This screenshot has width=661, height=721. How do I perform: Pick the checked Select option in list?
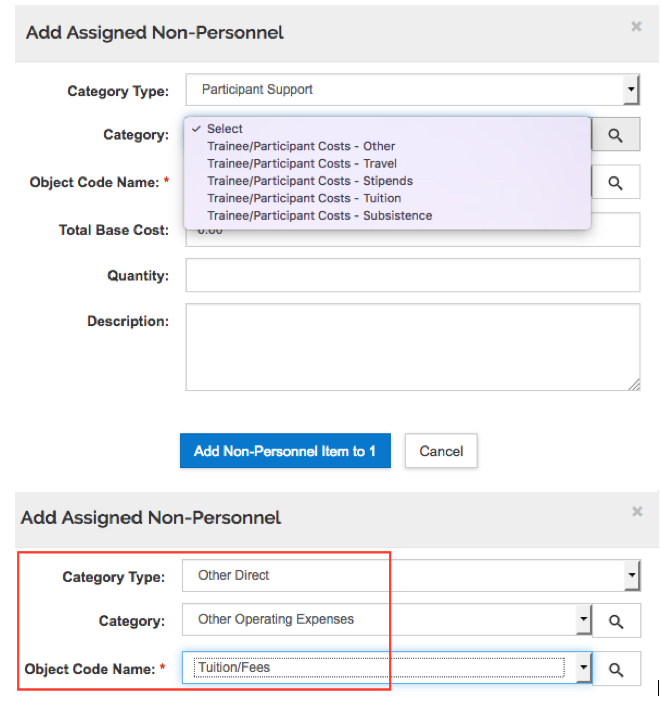pos(225,129)
